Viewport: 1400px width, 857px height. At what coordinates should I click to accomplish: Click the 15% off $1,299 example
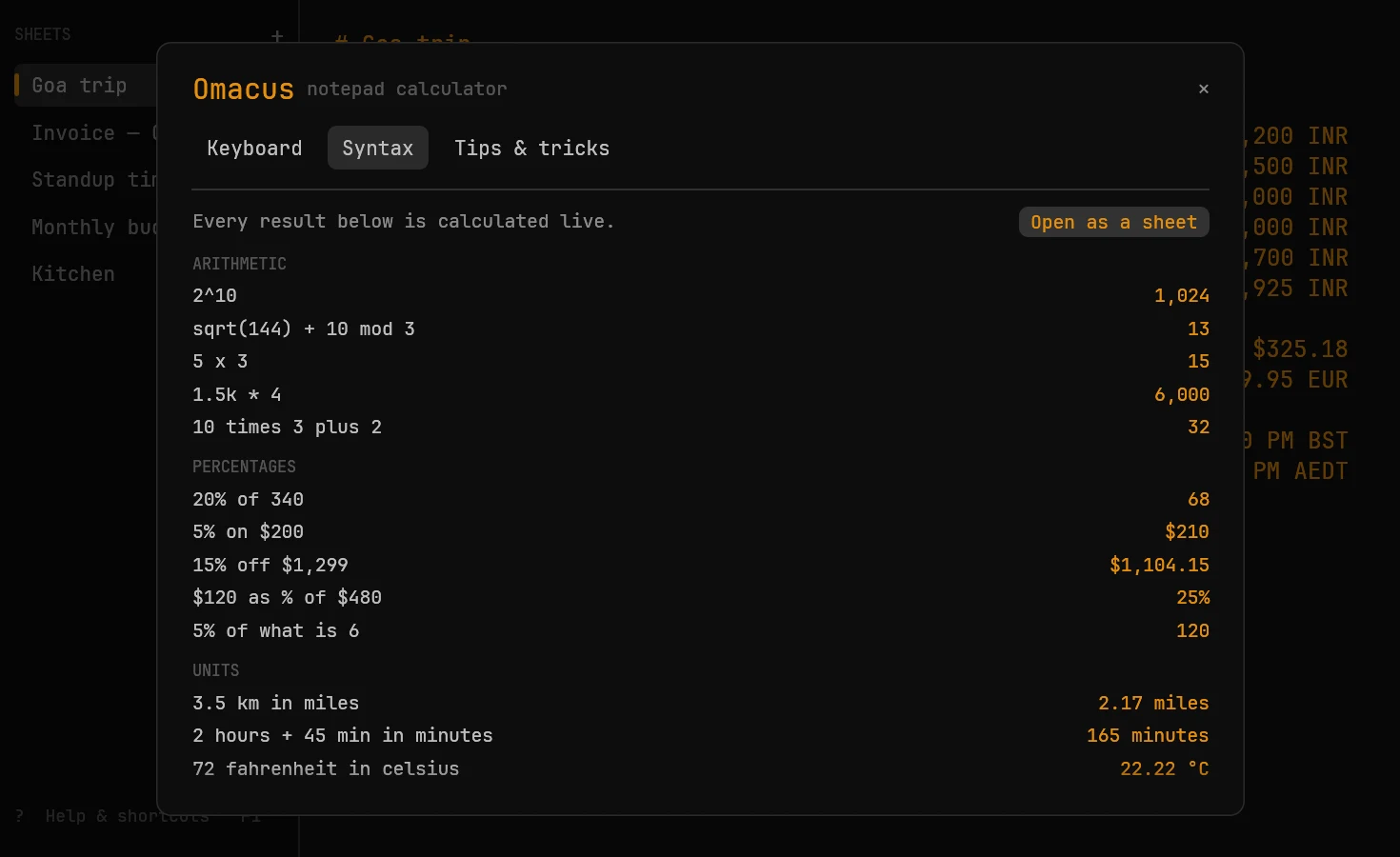coord(270,565)
